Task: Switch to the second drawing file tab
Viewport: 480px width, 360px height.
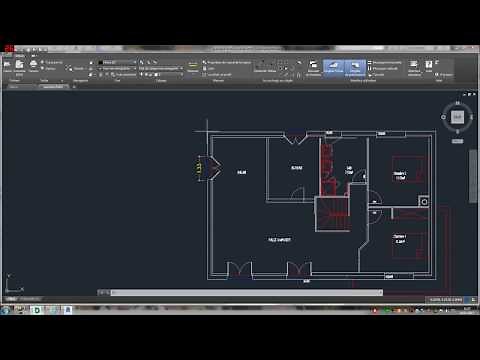Action: pyautogui.click(x=54, y=86)
